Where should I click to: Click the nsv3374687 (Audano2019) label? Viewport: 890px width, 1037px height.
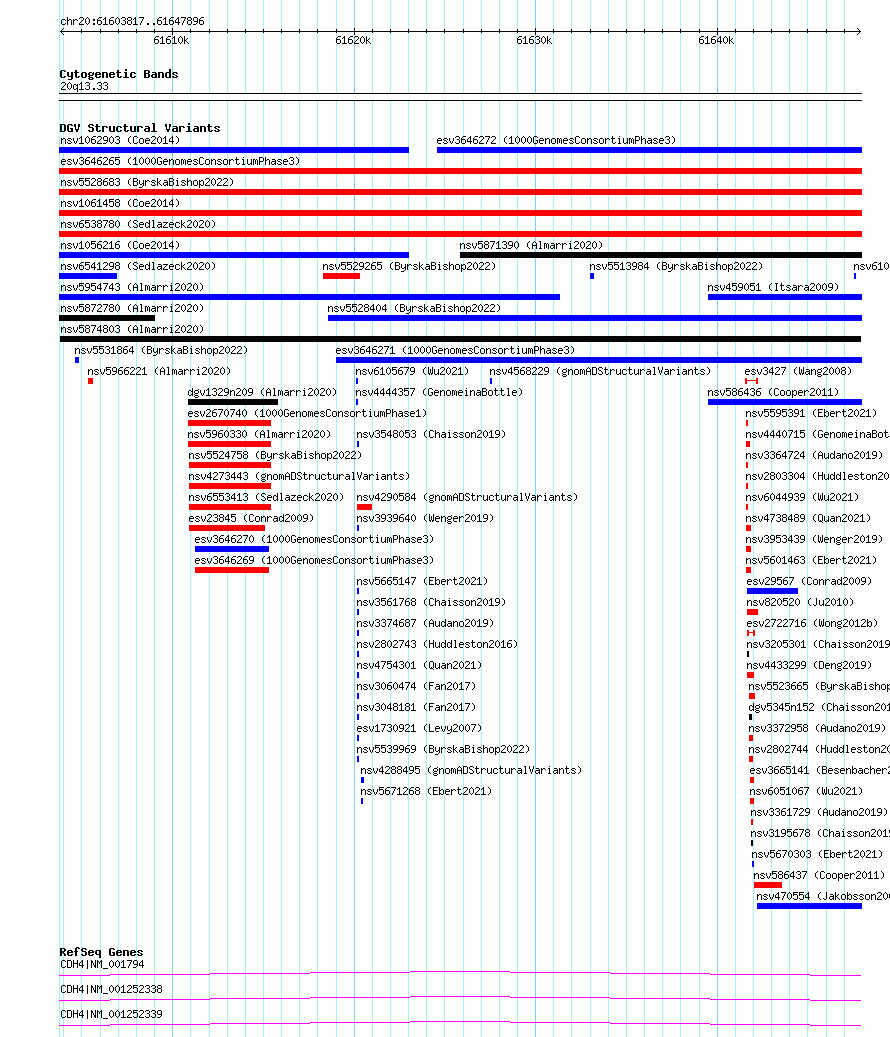click(x=425, y=624)
